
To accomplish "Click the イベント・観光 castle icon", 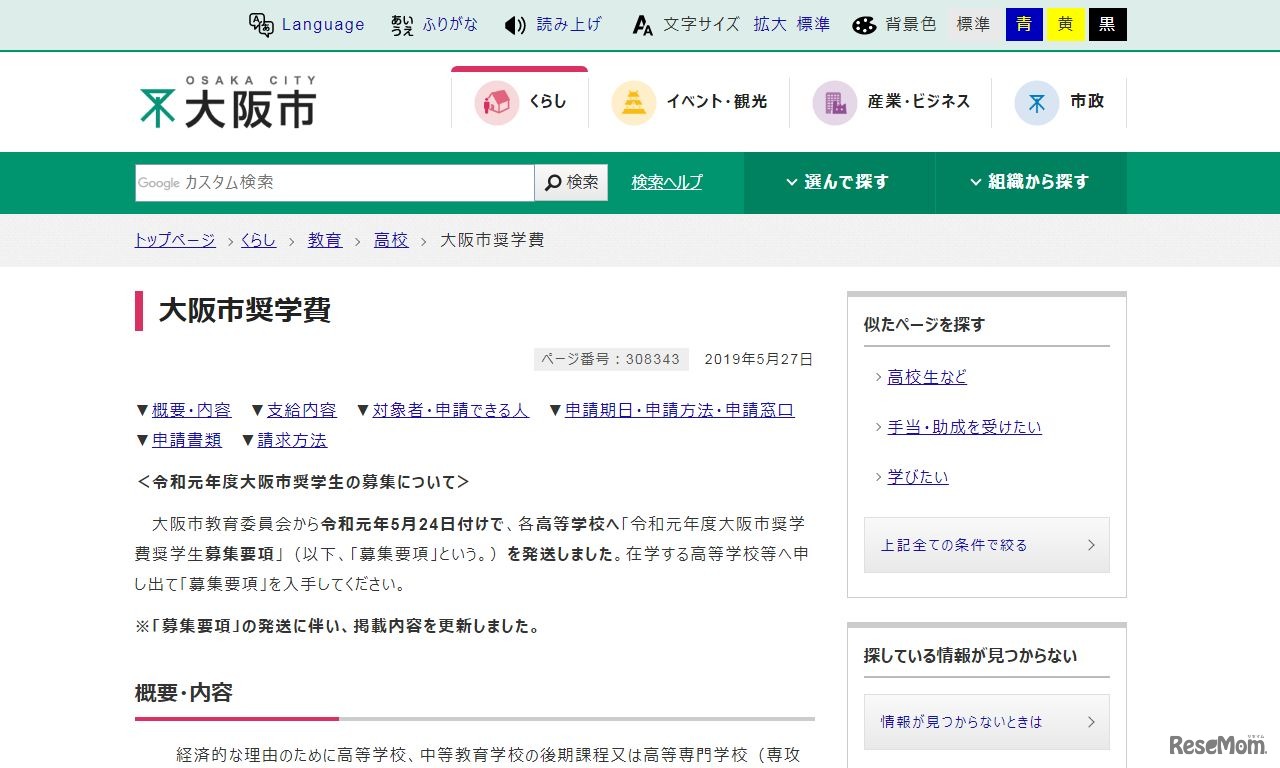I will pyautogui.click(x=633, y=101).
